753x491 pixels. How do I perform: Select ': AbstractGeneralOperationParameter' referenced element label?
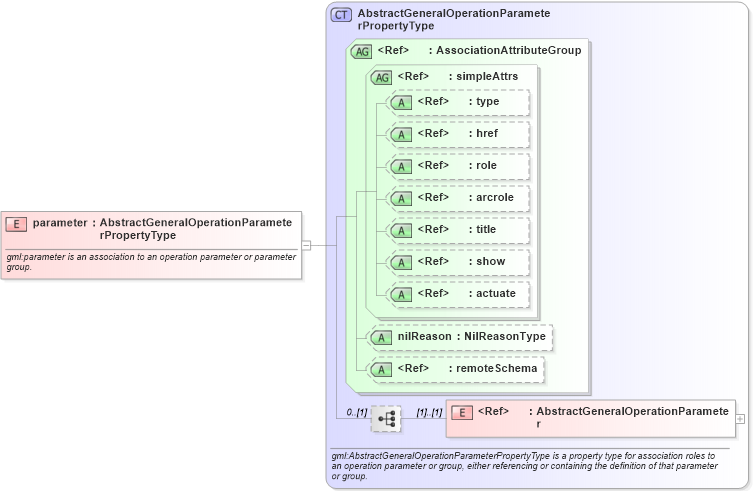coord(629,417)
